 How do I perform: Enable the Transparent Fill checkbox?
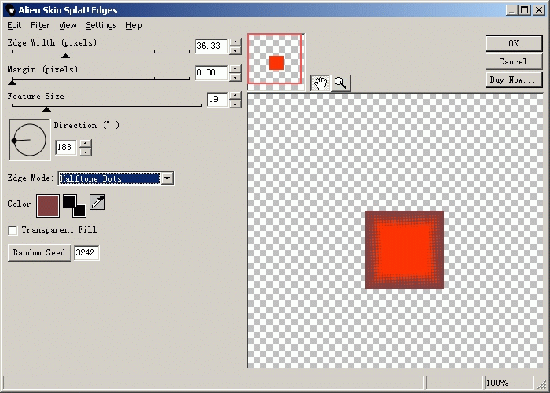[x=13, y=231]
